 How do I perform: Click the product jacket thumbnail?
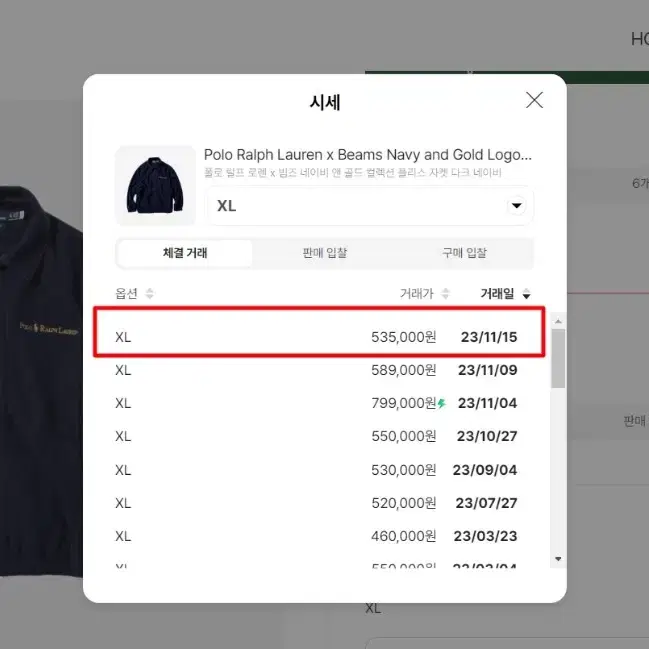coord(155,185)
